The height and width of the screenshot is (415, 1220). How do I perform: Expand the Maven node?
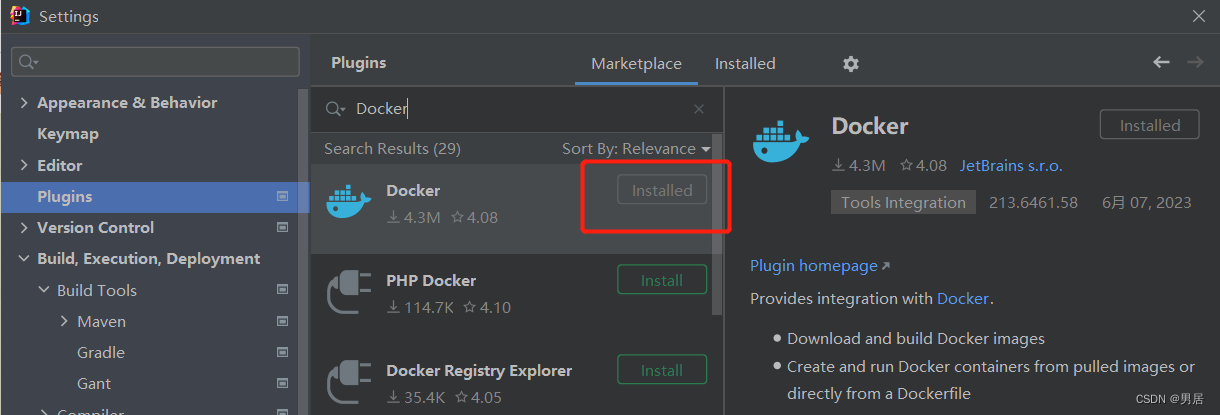tap(64, 321)
